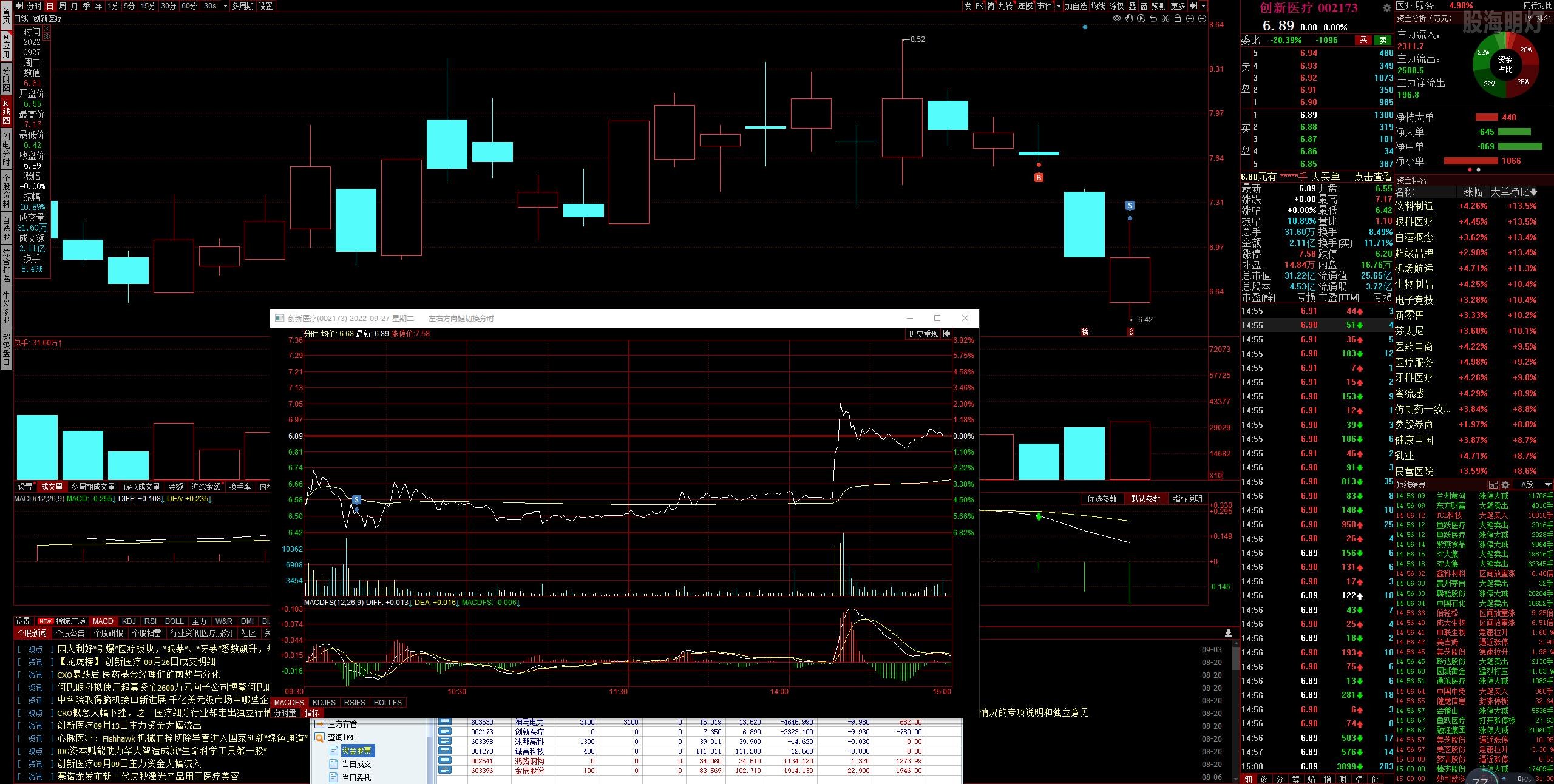
Task: Sort by 大单净比 column arrow
Action: (x=1534, y=192)
